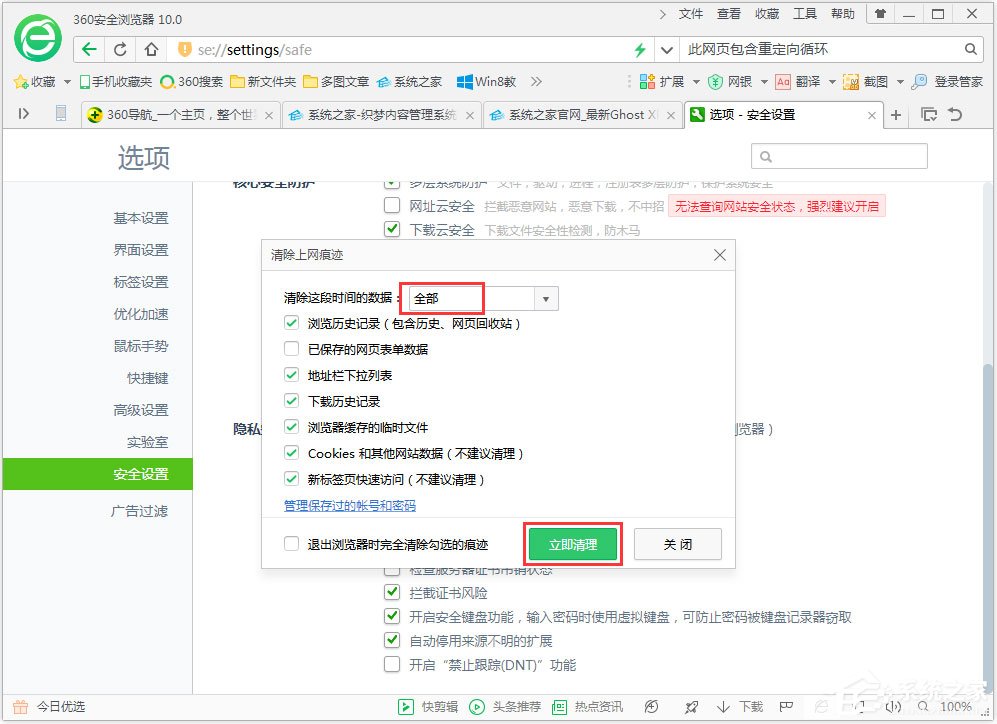Uncheck Cookies 和其他网站数据
Screen dimensions: 997x724
[291, 453]
